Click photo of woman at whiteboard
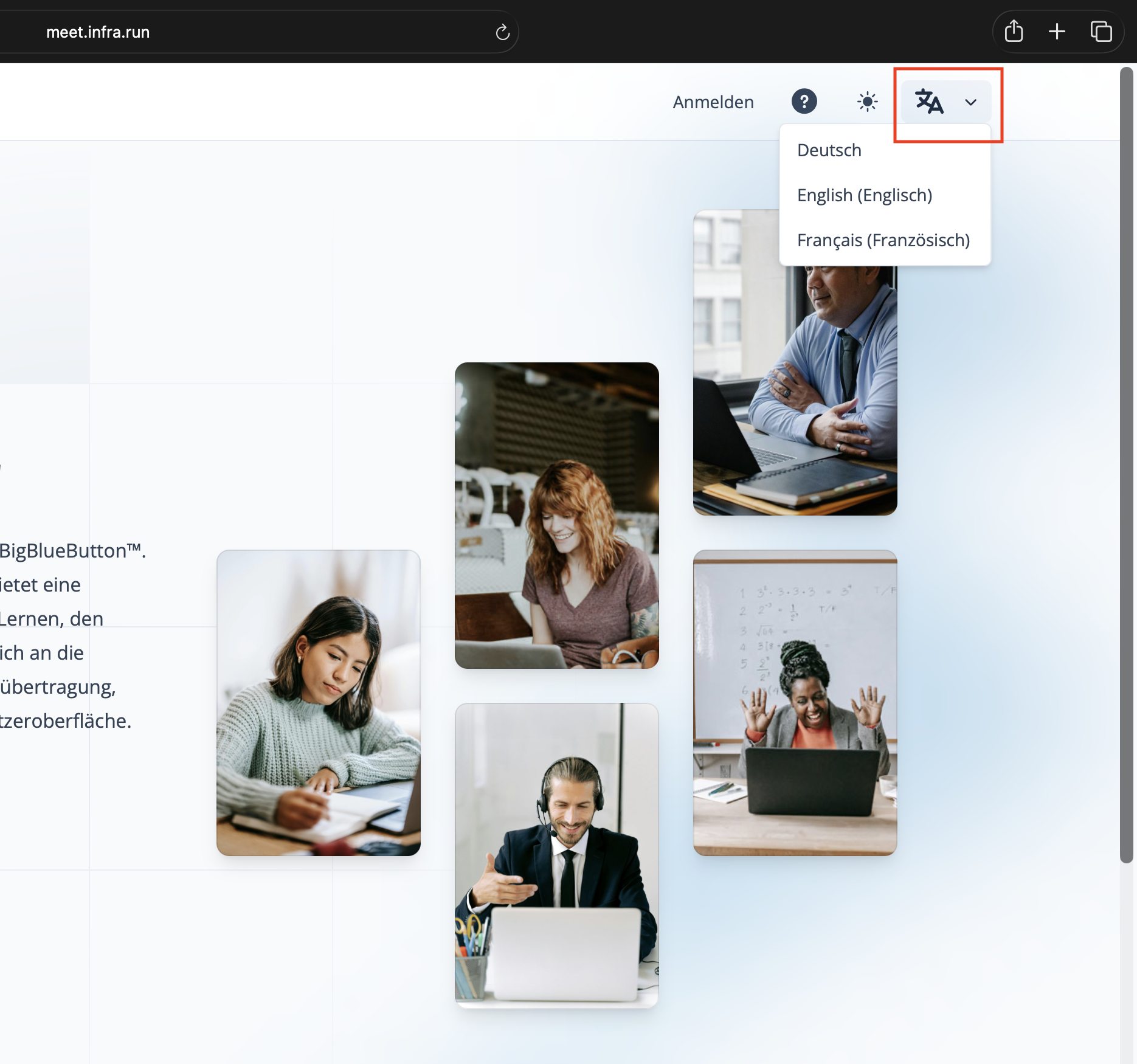Image resolution: width=1137 pixels, height=1064 pixels. click(x=795, y=703)
